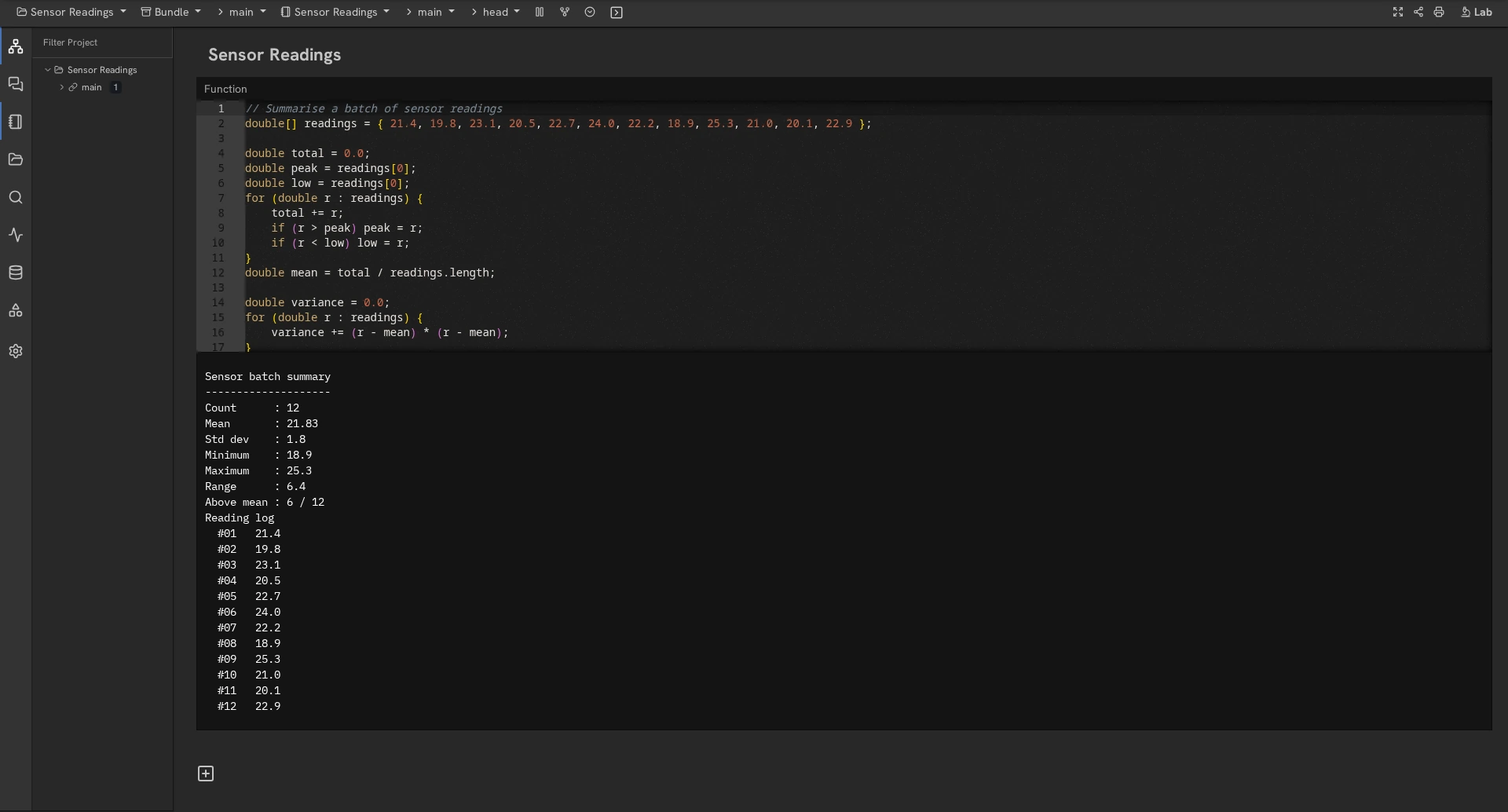Click the Sensor Readings page title
Image resolution: width=1508 pixels, height=812 pixels.
pyautogui.click(x=274, y=55)
